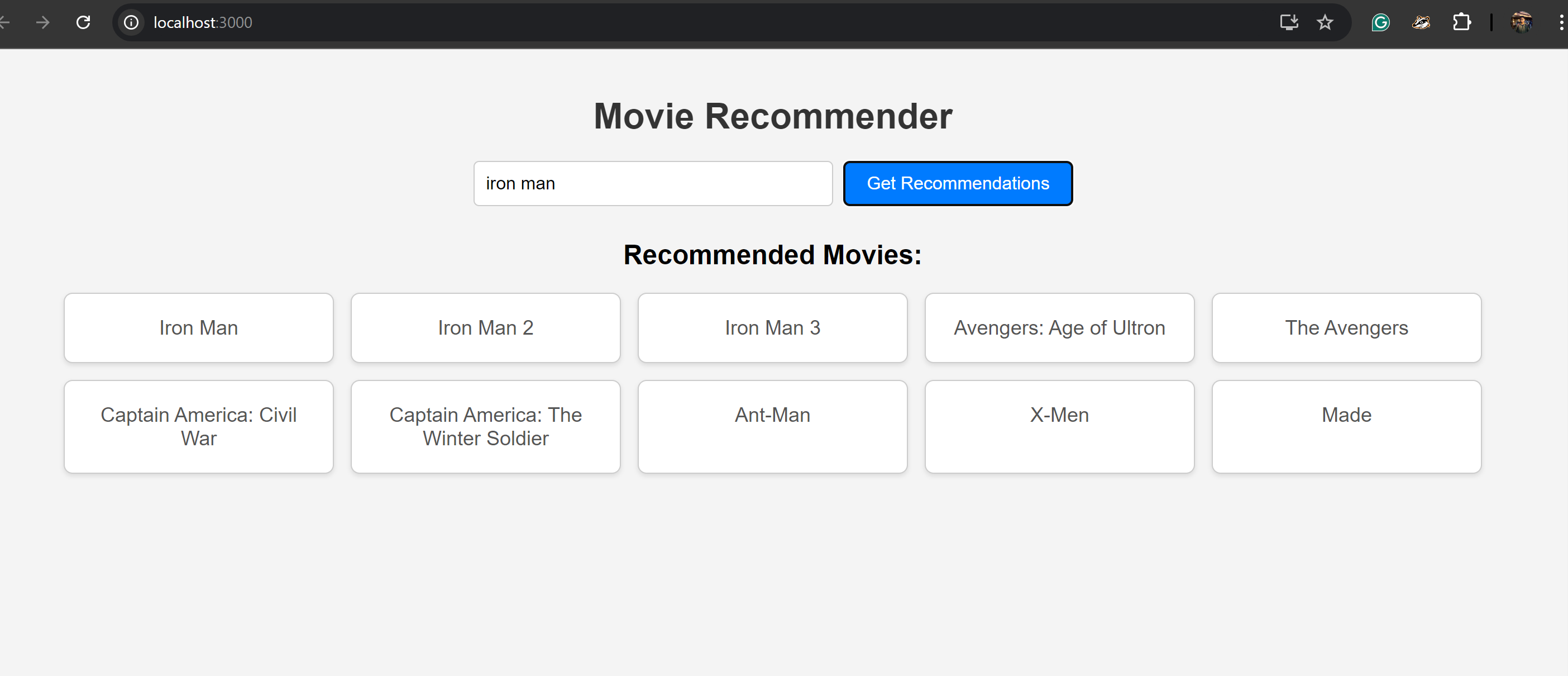Image resolution: width=1568 pixels, height=676 pixels.
Task: Focus the movie name input field
Action: [653, 183]
